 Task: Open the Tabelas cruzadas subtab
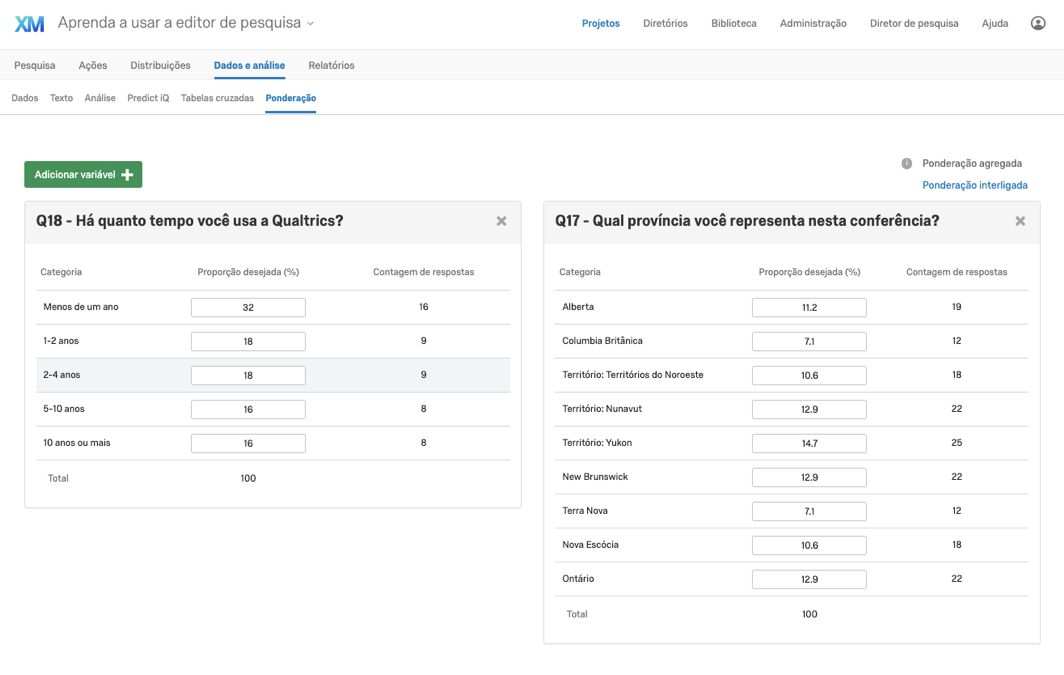coord(217,98)
